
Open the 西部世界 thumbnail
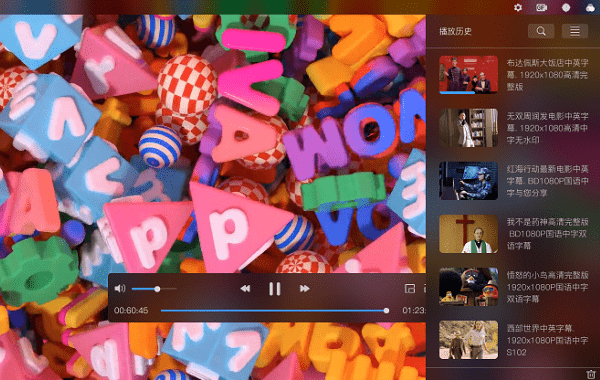pyautogui.click(x=468, y=340)
